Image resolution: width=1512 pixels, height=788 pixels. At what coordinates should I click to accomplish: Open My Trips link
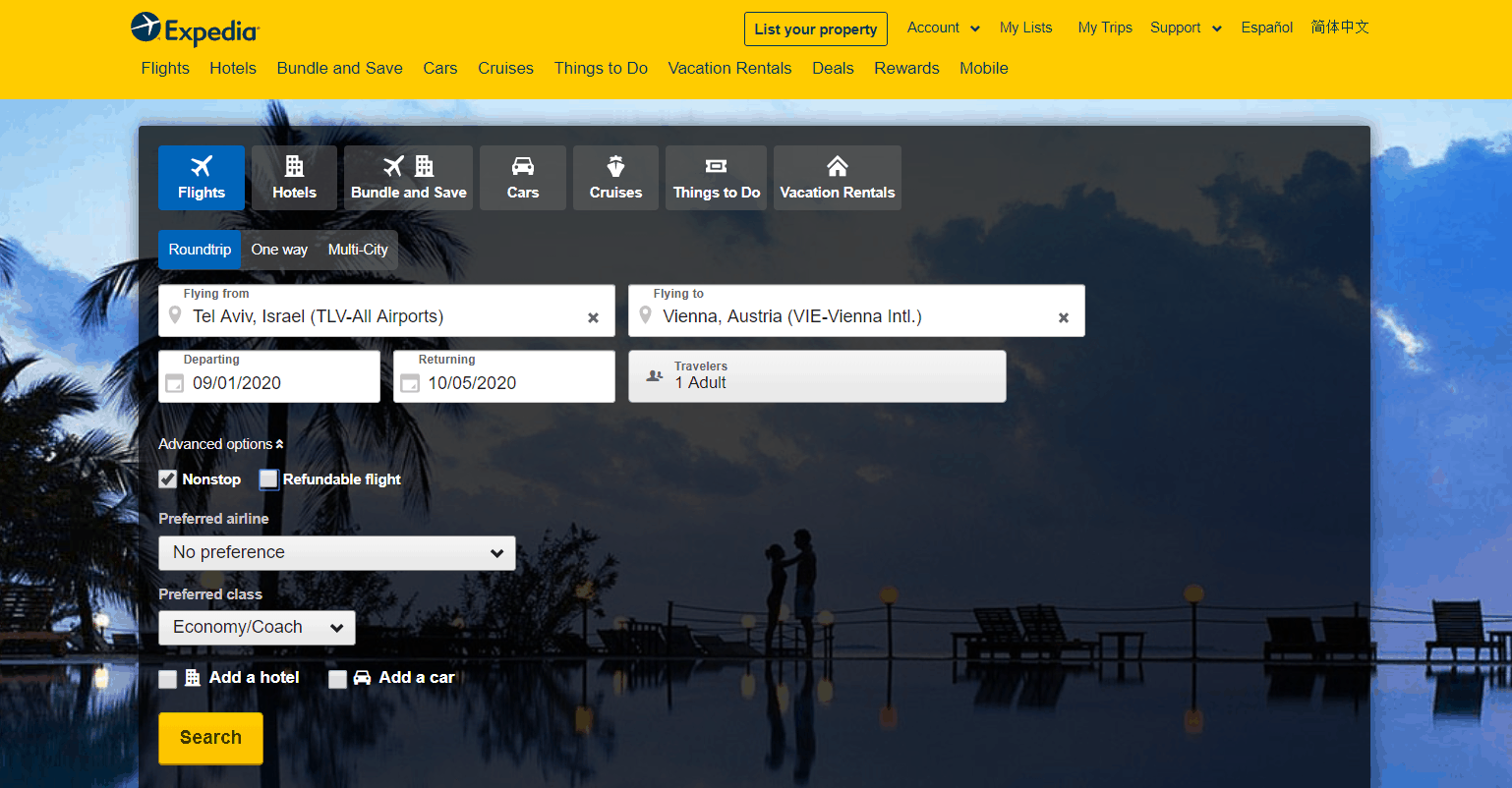pos(1105,28)
